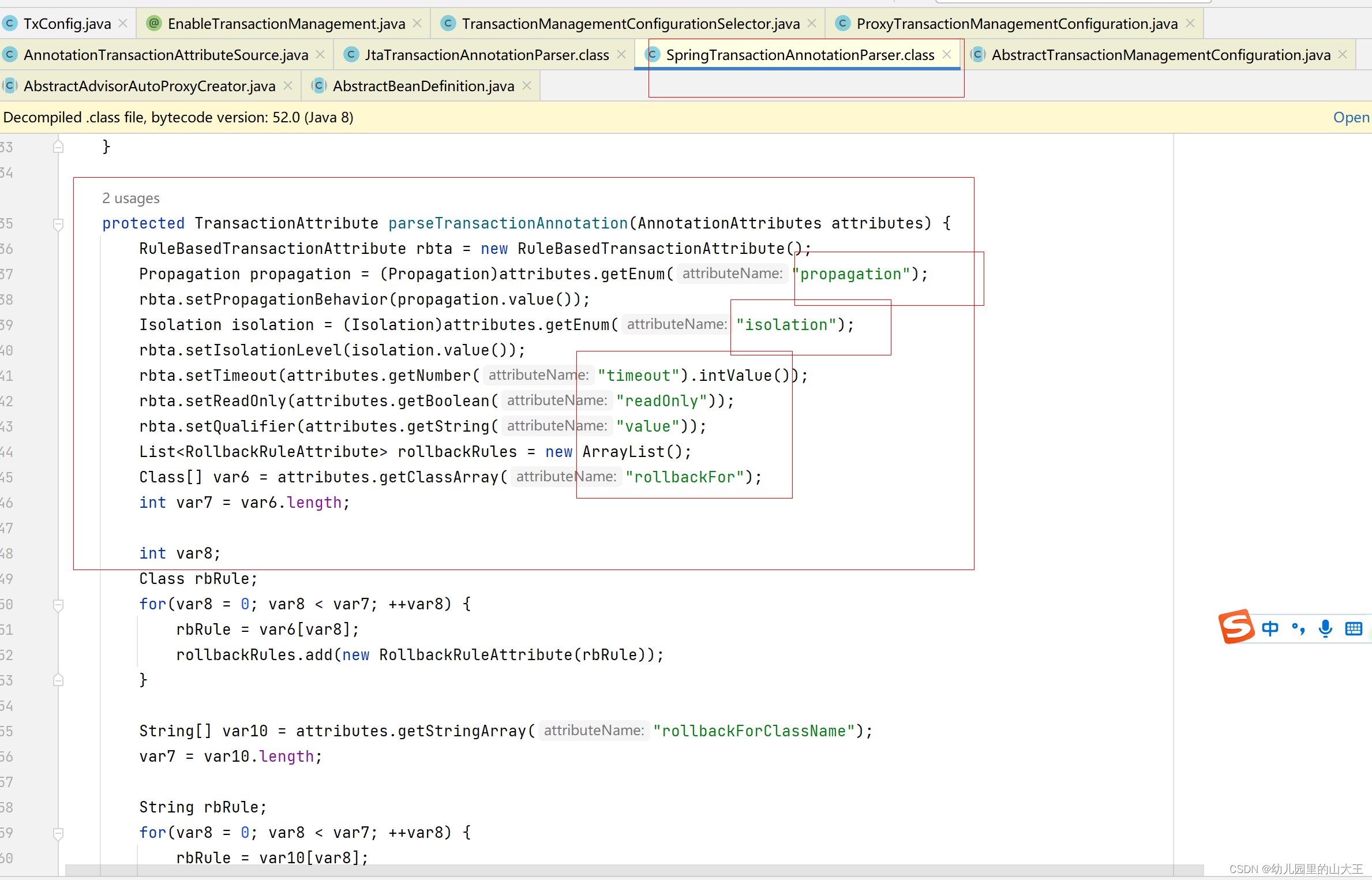Click the 2 usages inlay hint
The height and width of the screenshot is (880, 1372).
(131, 199)
